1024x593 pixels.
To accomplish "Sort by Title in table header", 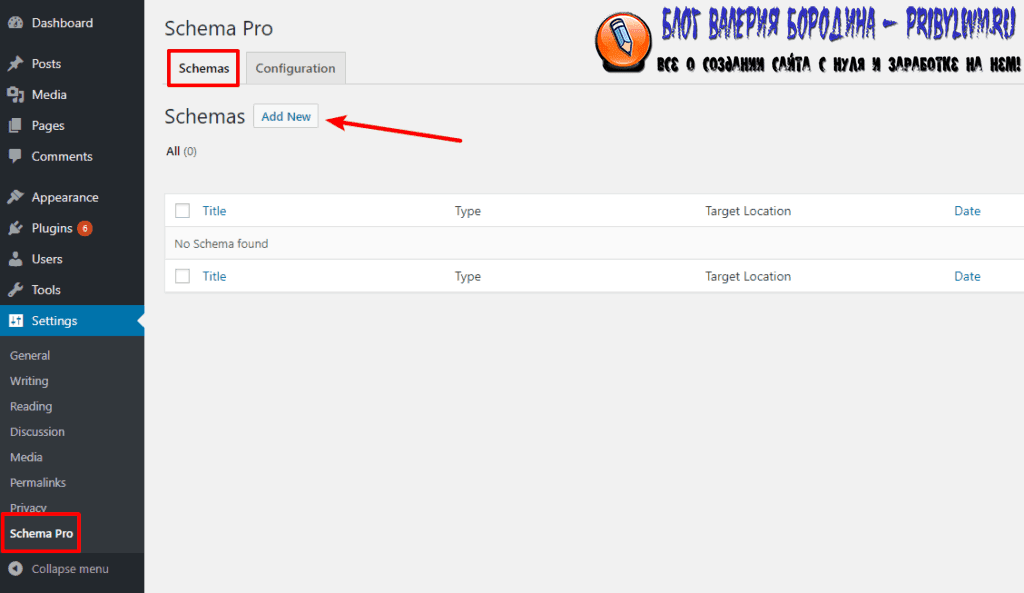I will pyautogui.click(x=214, y=211).
